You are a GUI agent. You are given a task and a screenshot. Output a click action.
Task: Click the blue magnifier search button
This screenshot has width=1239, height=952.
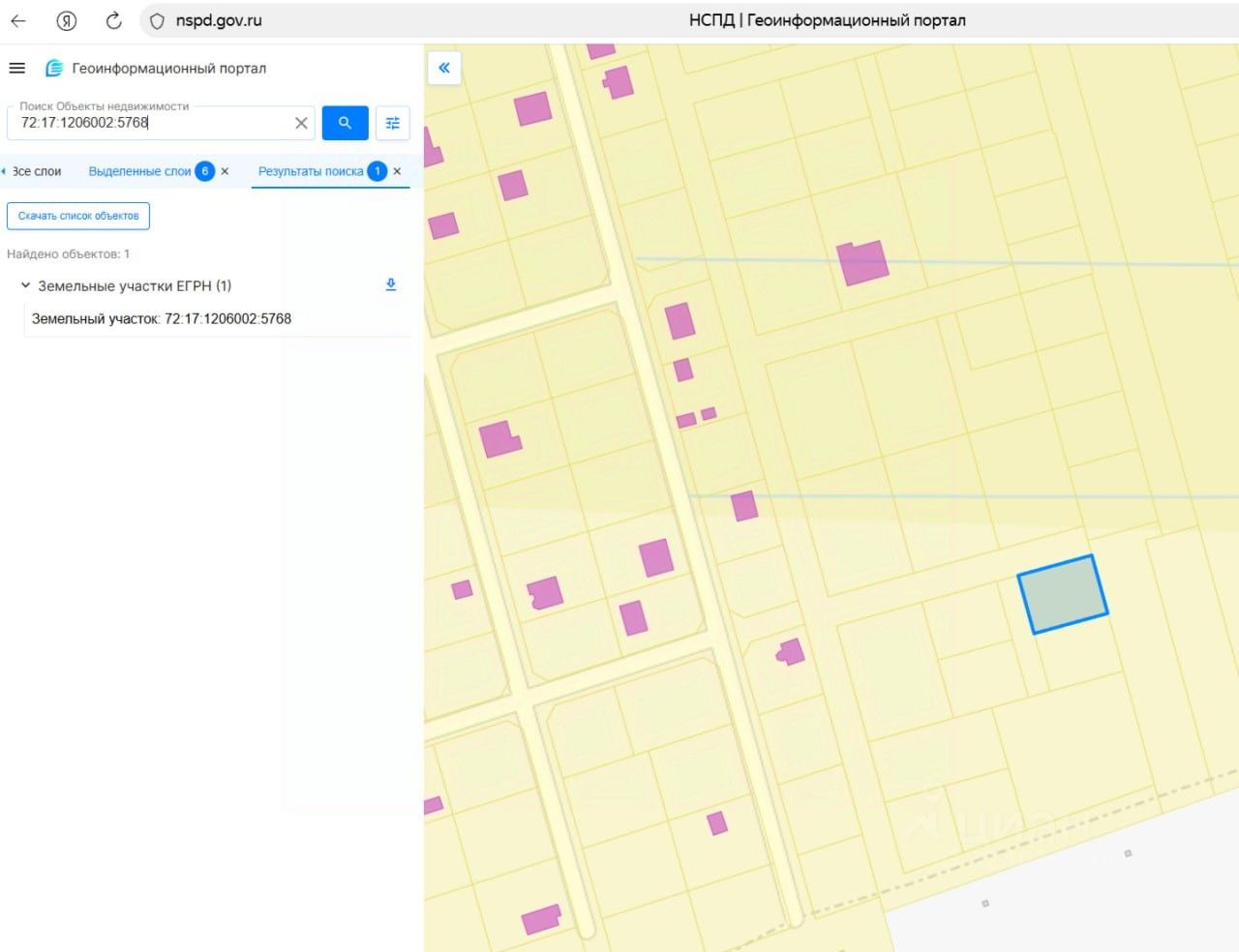[345, 123]
